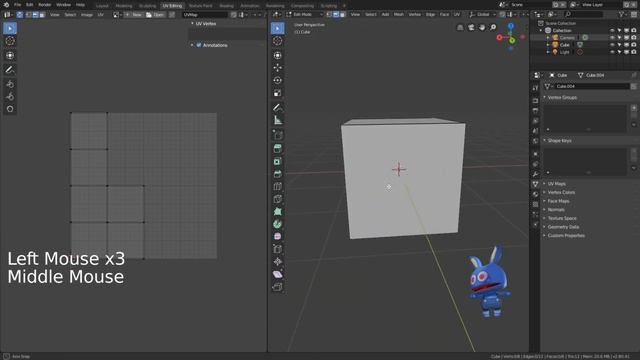
Task: Hide the Camera in outliner
Action: tap(612, 38)
